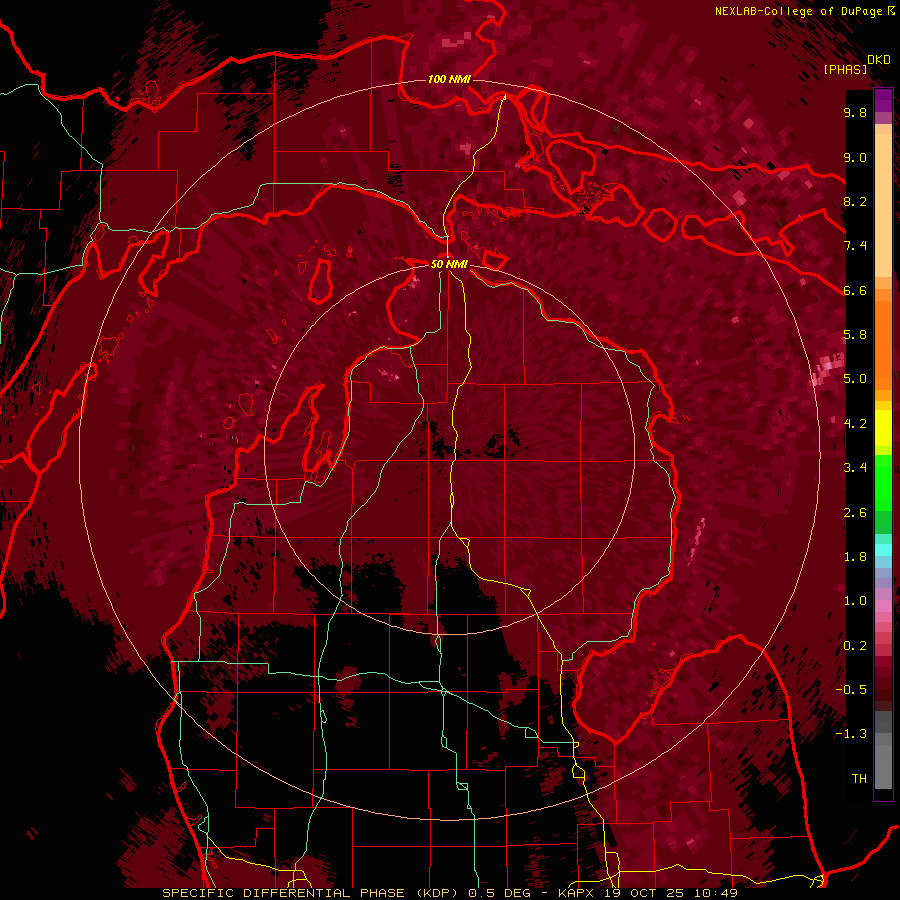Click the TH label on the color scale
The width and height of the screenshot is (900, 900).
pyautogui.click(x=859, y=779)
